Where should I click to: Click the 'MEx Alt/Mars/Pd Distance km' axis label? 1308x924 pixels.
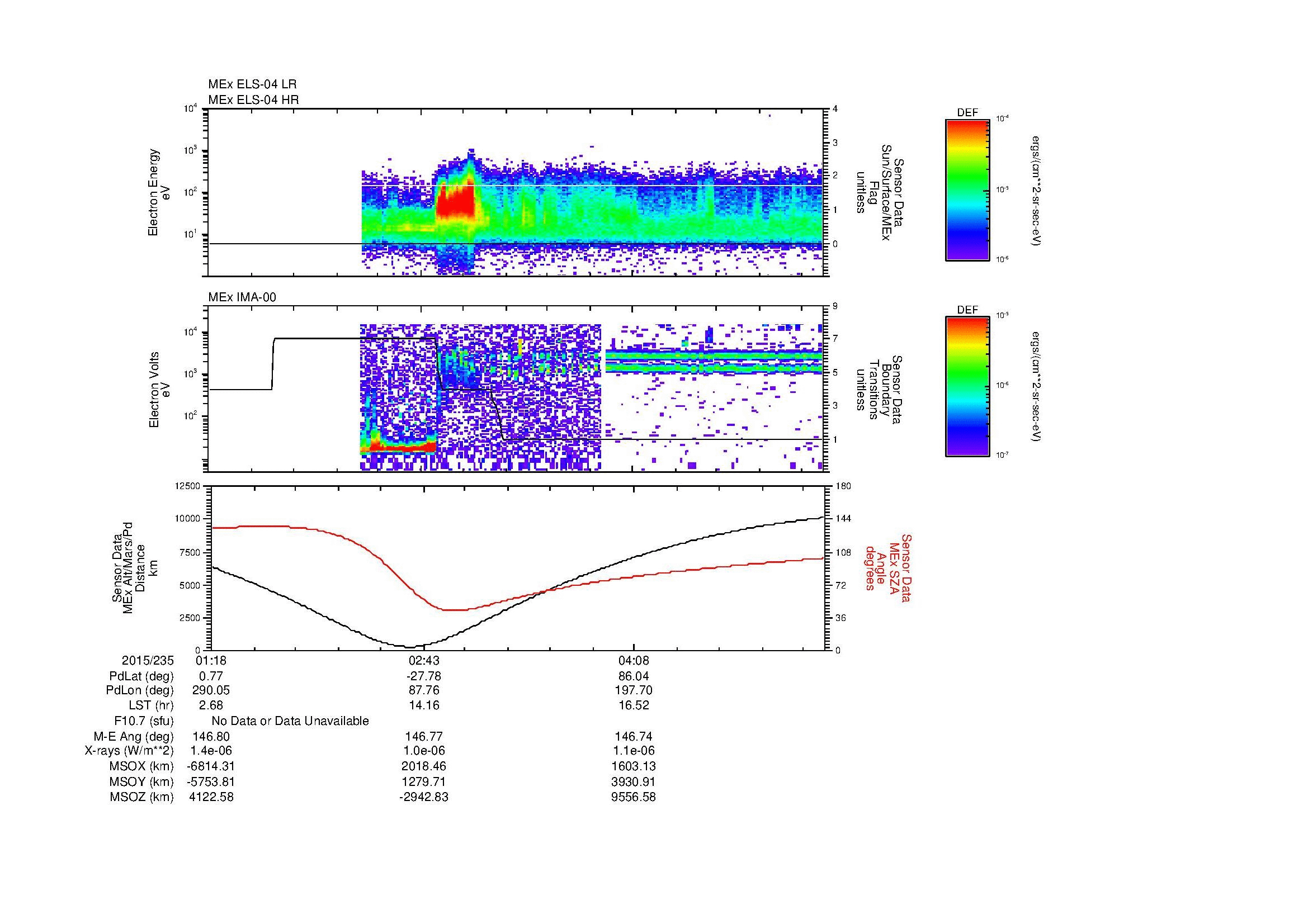[x=135, y=567]
